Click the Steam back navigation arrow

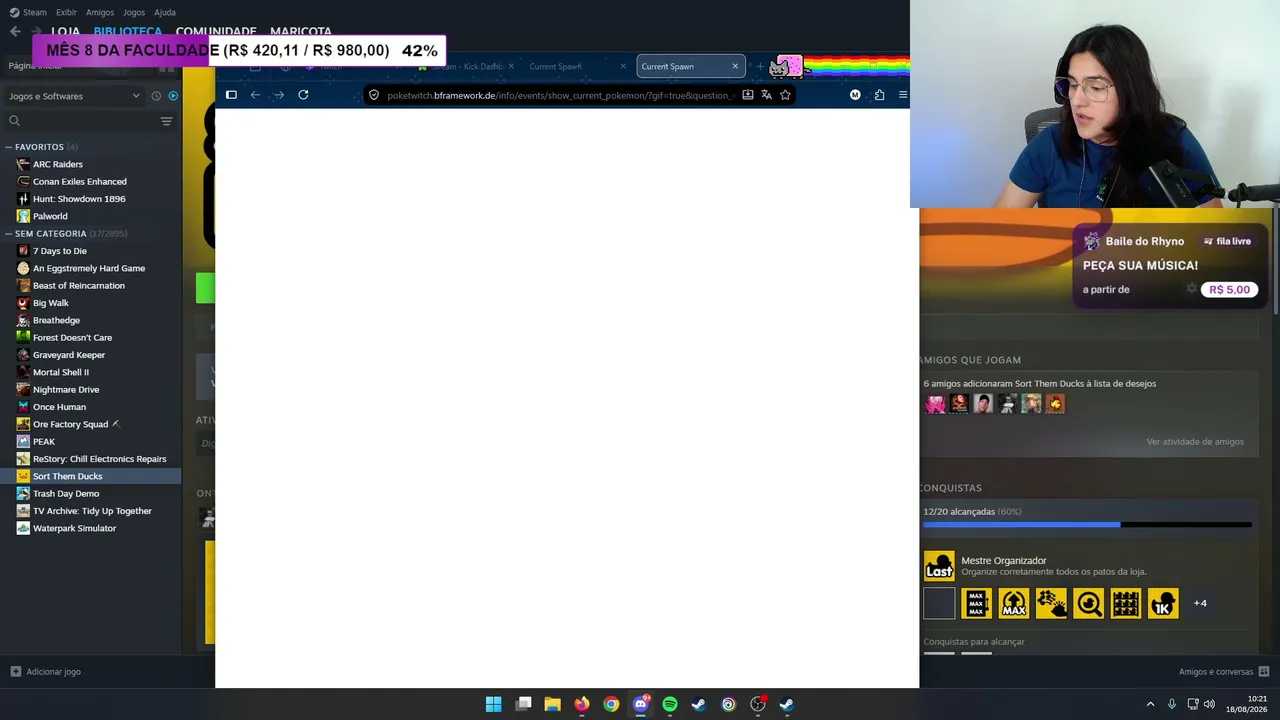15,31
